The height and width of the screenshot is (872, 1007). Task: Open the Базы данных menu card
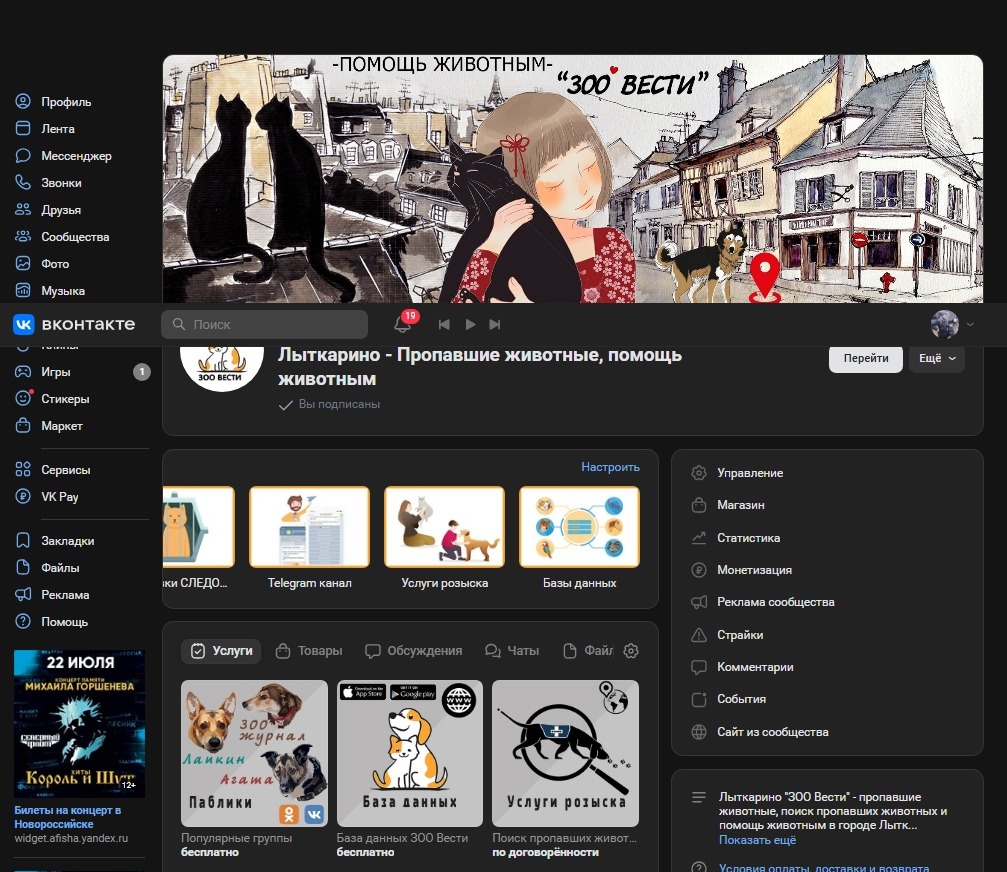pos(579,538)
